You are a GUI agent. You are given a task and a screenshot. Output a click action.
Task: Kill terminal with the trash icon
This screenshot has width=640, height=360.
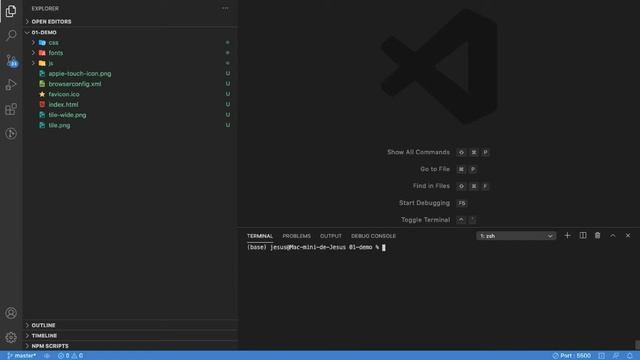(x=598, y=236)
